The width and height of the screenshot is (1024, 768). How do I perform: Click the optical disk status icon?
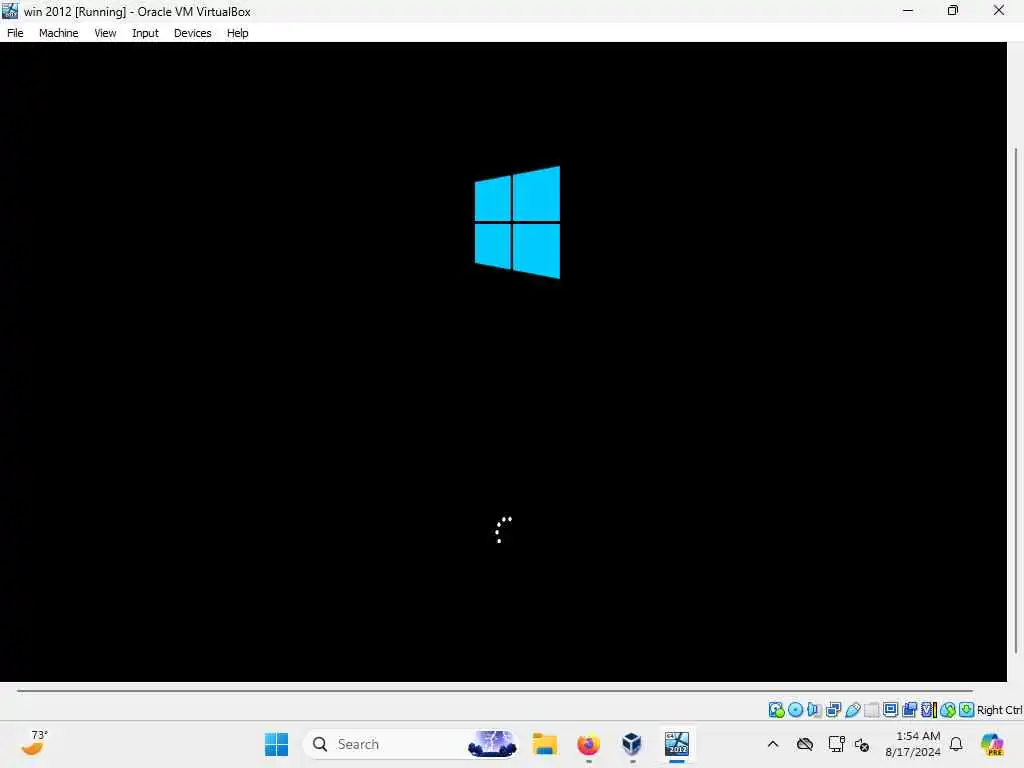click(x=795, y=710)
